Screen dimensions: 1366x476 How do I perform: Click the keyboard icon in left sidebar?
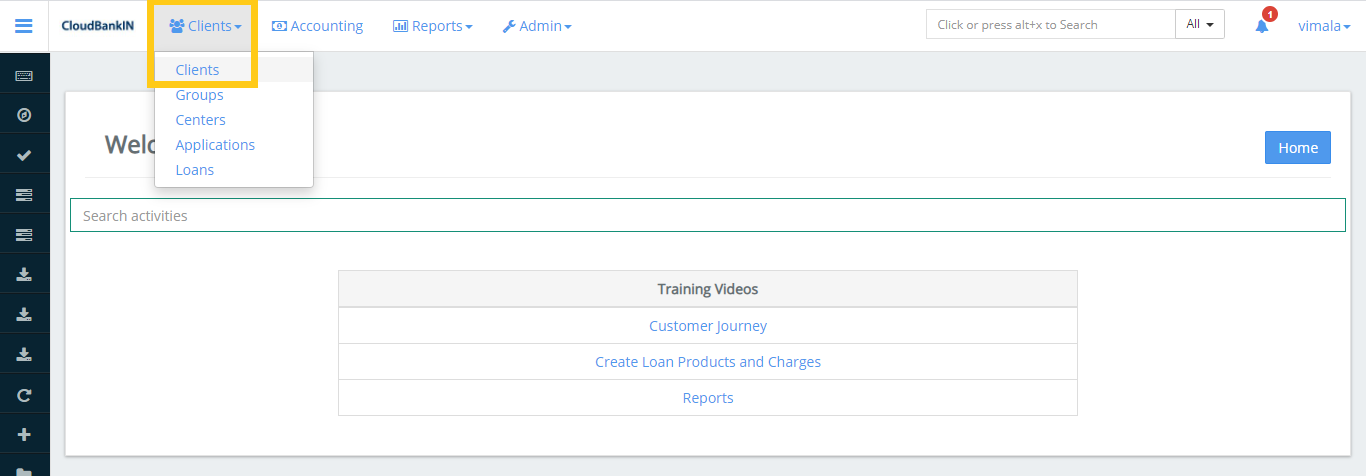coord(24,76)
